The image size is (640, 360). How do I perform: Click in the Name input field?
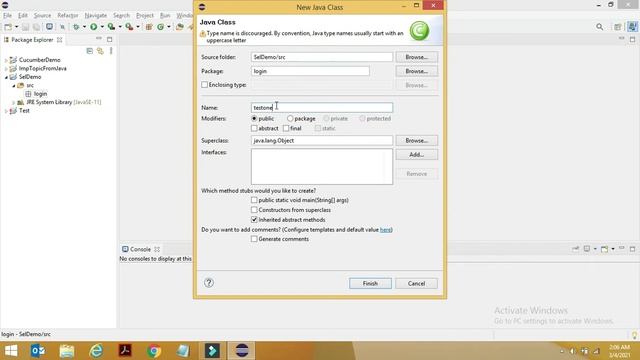pos(322,107)
